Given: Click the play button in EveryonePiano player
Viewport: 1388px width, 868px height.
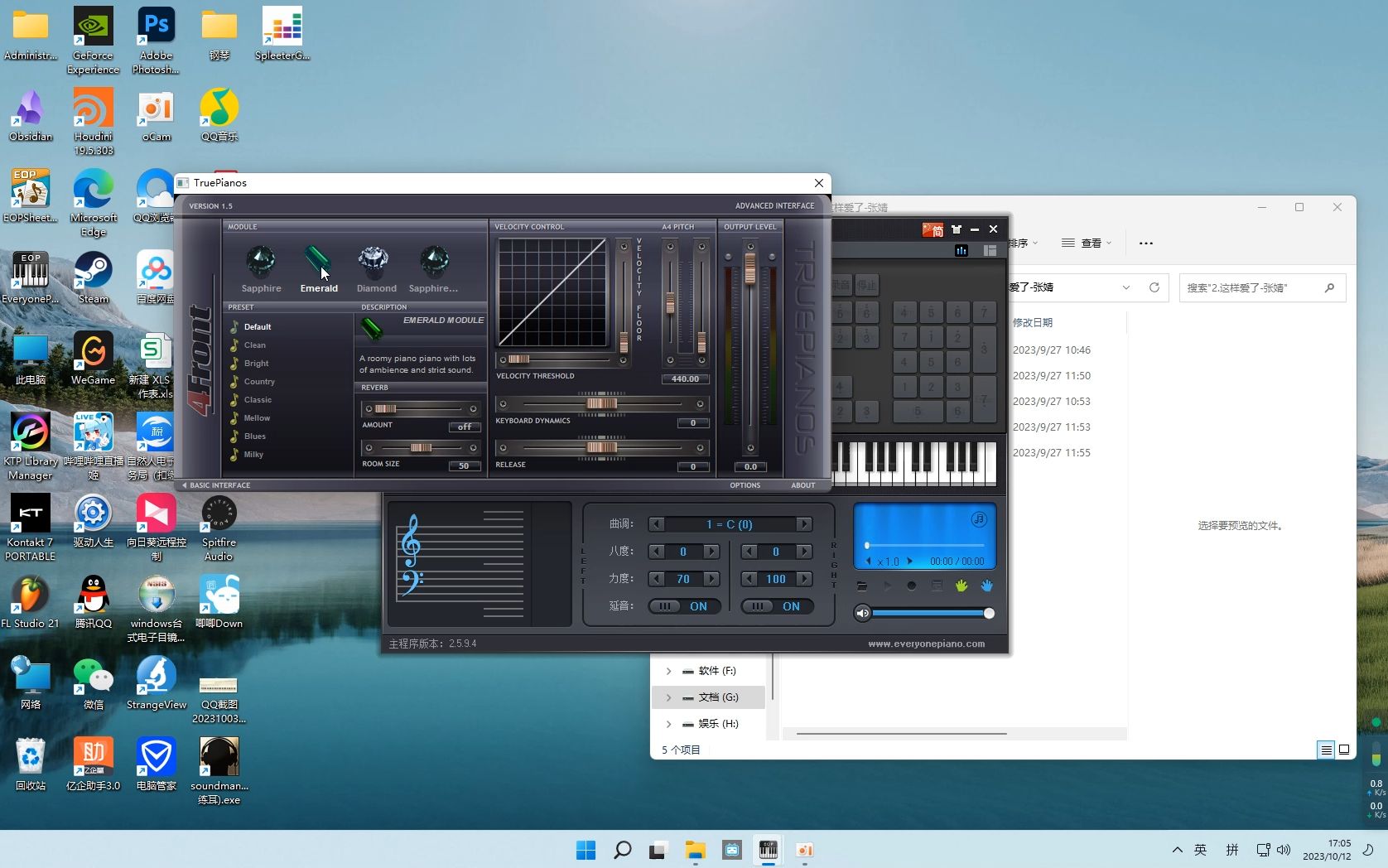Looking at the screenshot, I should [x=887, y=586].
